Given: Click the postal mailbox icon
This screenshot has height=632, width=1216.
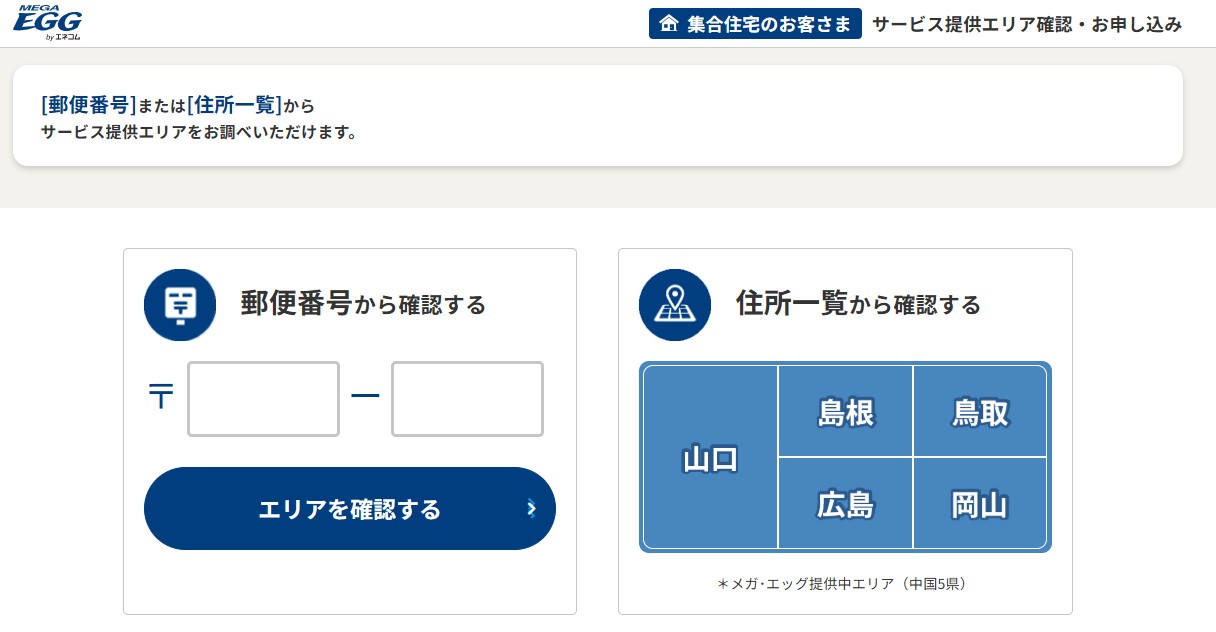Looking at the screenshot, I should coord(180,305).
